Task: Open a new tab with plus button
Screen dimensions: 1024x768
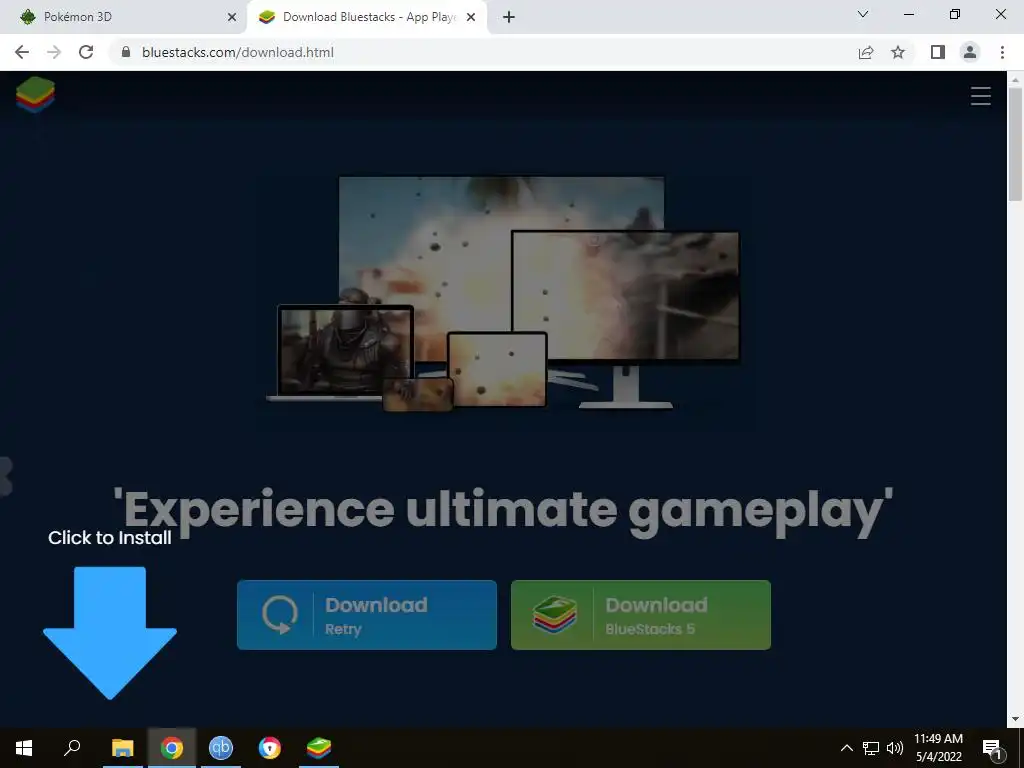Action: point(509,17)
